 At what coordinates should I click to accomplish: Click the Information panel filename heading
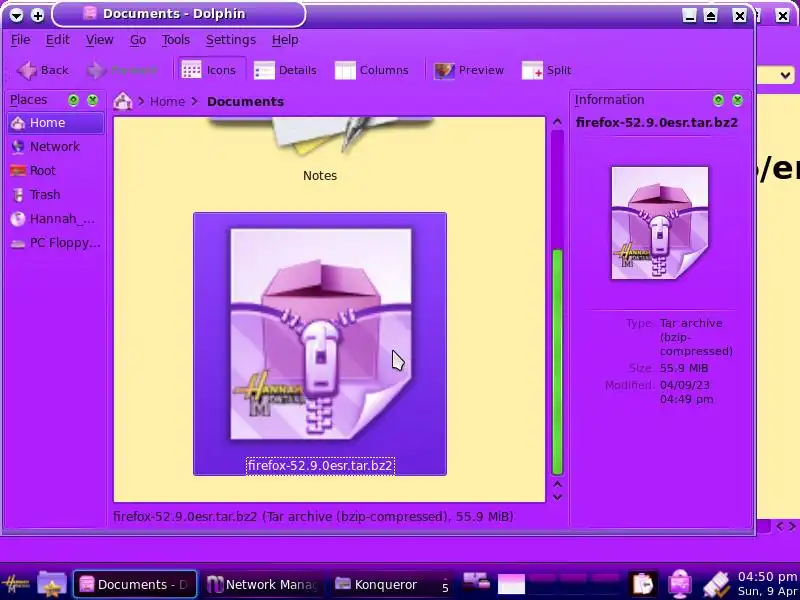657,122
